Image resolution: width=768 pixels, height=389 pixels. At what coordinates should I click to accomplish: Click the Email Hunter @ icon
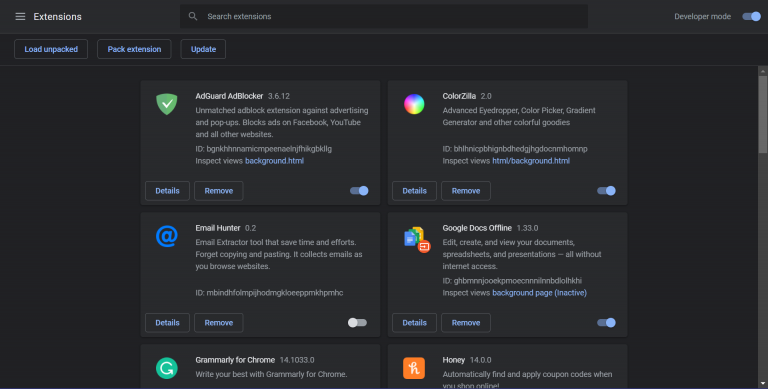click(167, 236)
